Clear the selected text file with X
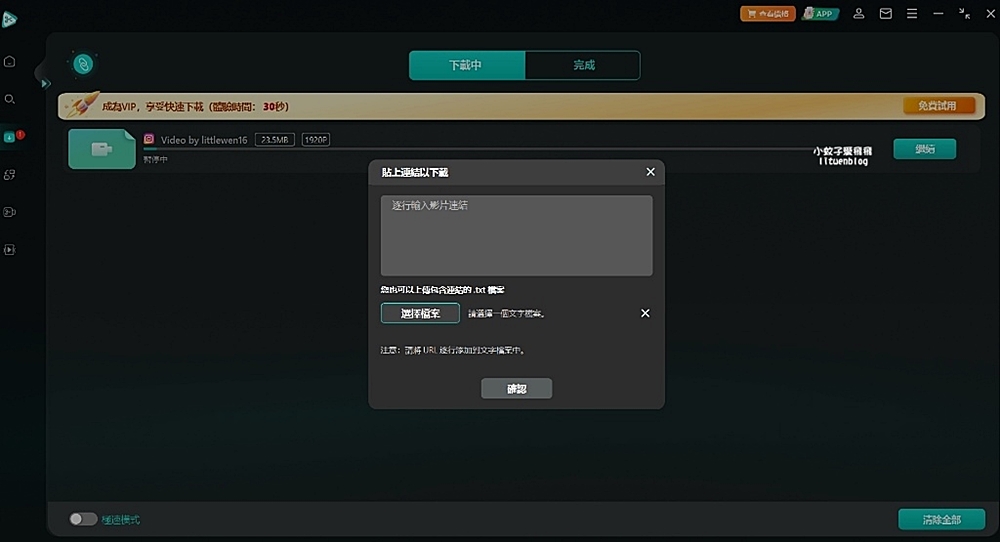 (645, 313)
